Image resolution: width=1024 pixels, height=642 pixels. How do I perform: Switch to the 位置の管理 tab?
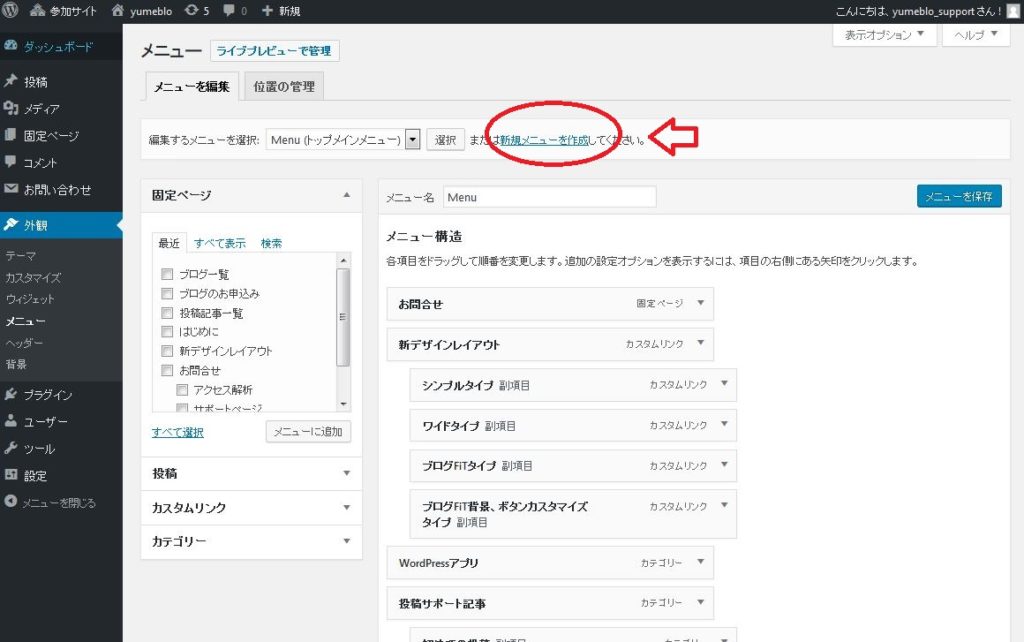[x=284, y=86]
